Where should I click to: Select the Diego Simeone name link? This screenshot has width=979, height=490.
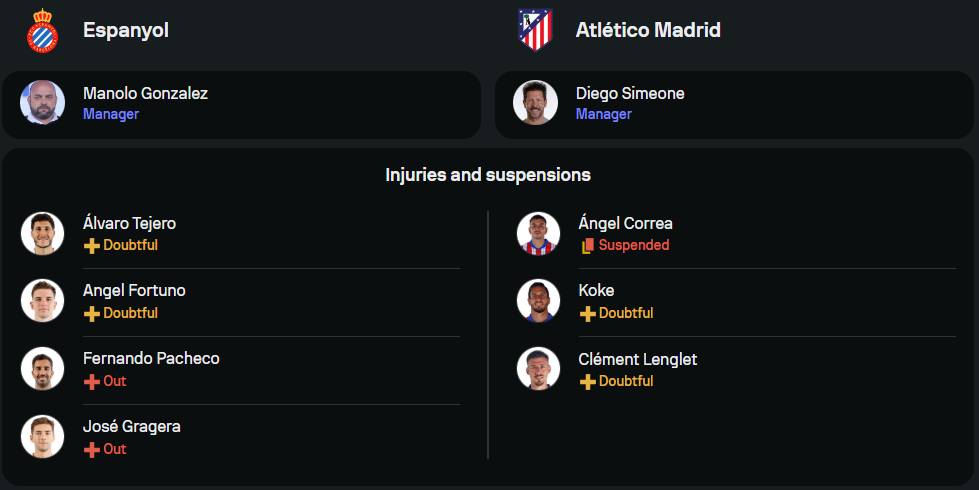(630, 94)
